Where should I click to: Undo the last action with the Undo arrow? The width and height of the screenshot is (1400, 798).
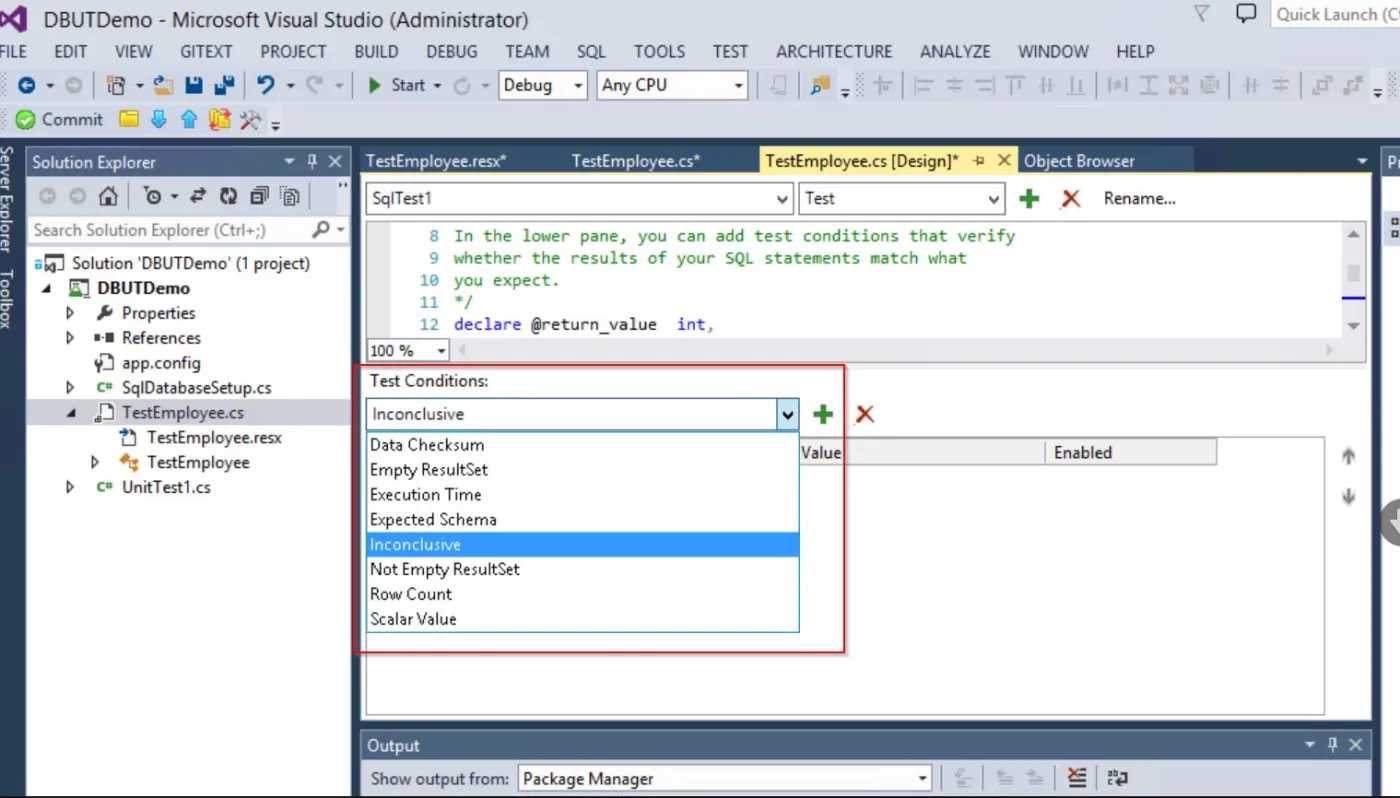pos(265,86)
